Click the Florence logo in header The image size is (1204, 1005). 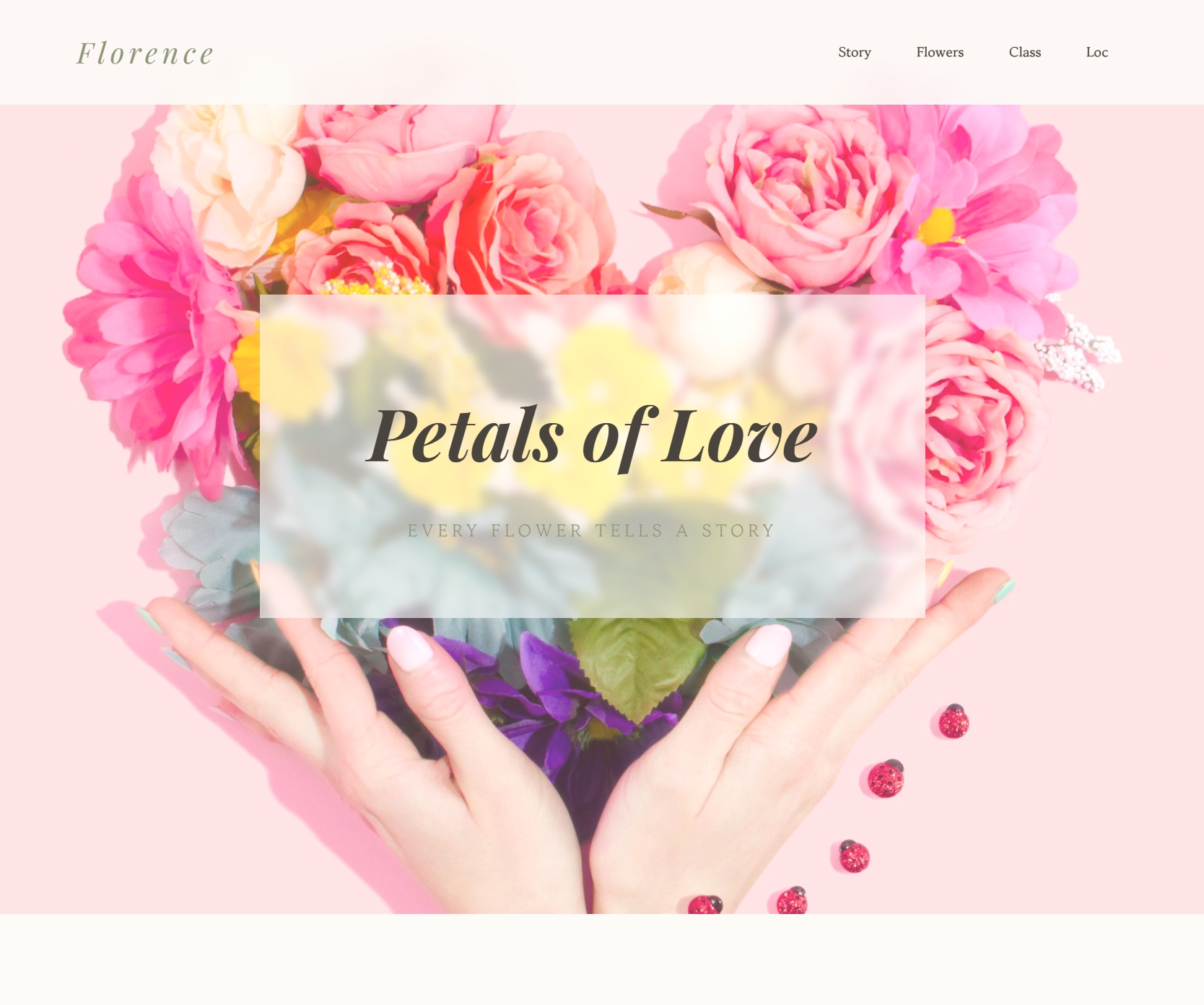pyautogui.click(x=145, y=53)
